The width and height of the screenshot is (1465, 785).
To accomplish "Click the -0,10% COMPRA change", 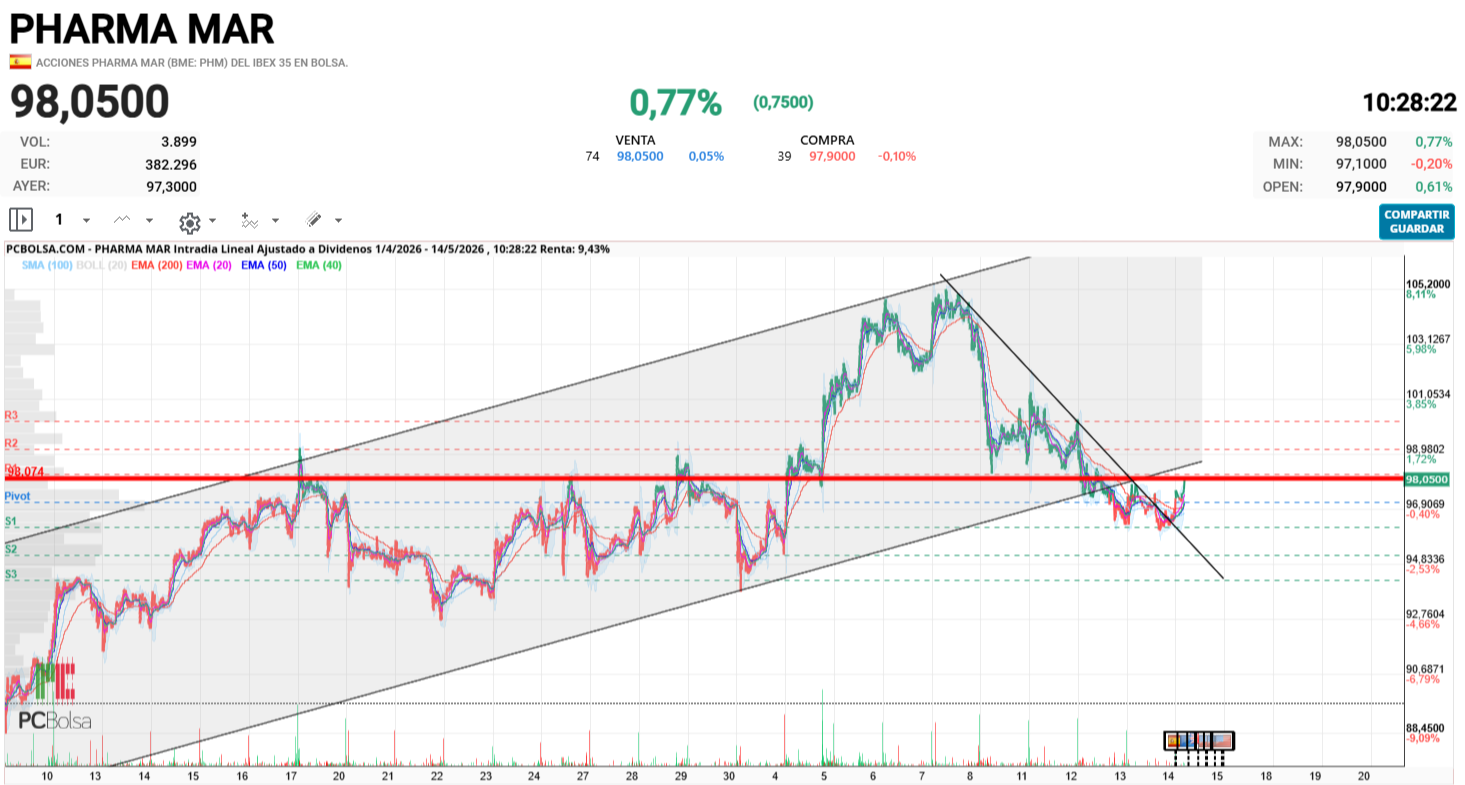I will pos(897,156).
